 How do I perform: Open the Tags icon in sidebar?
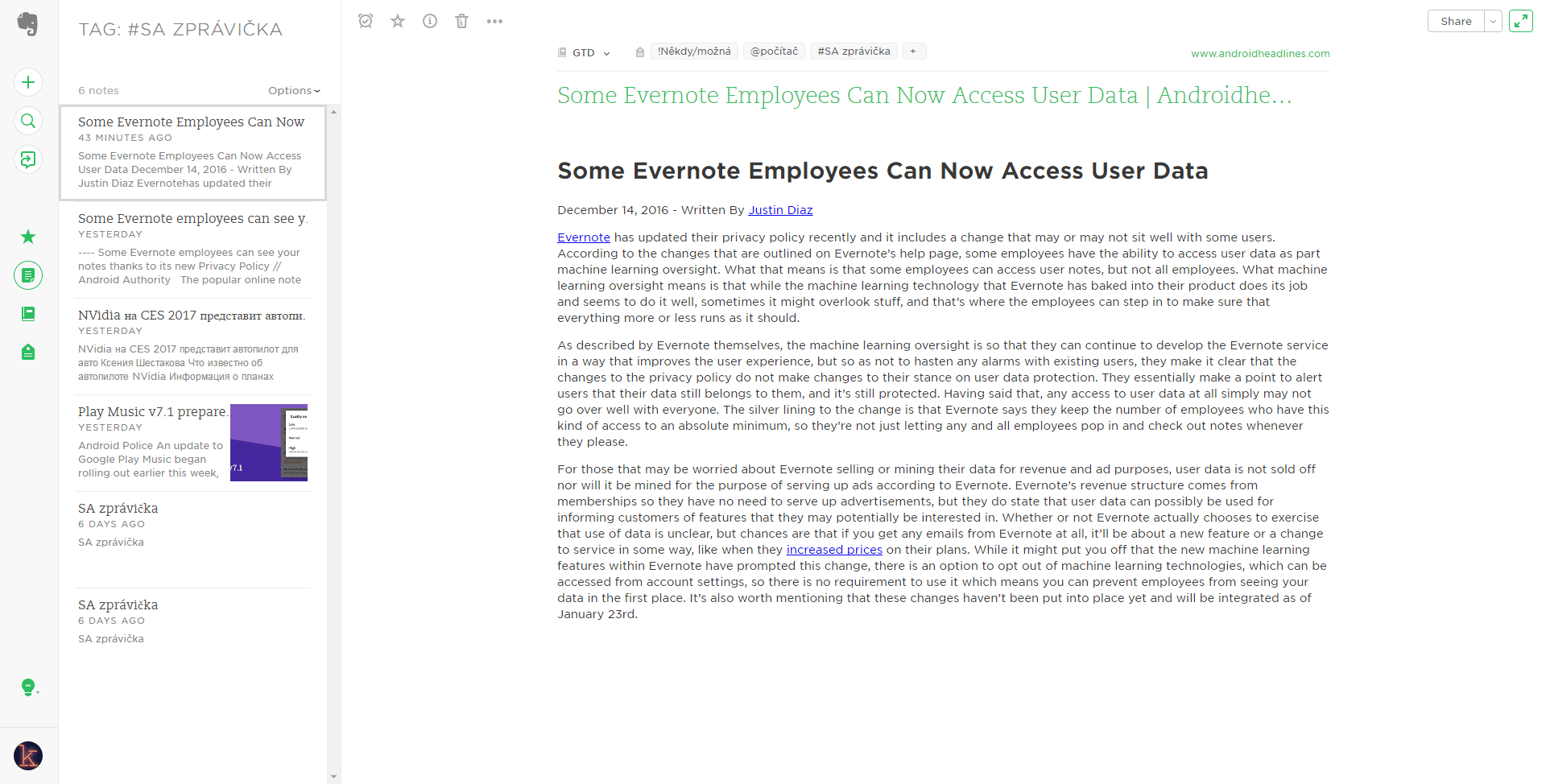click(x=28, y=352)
